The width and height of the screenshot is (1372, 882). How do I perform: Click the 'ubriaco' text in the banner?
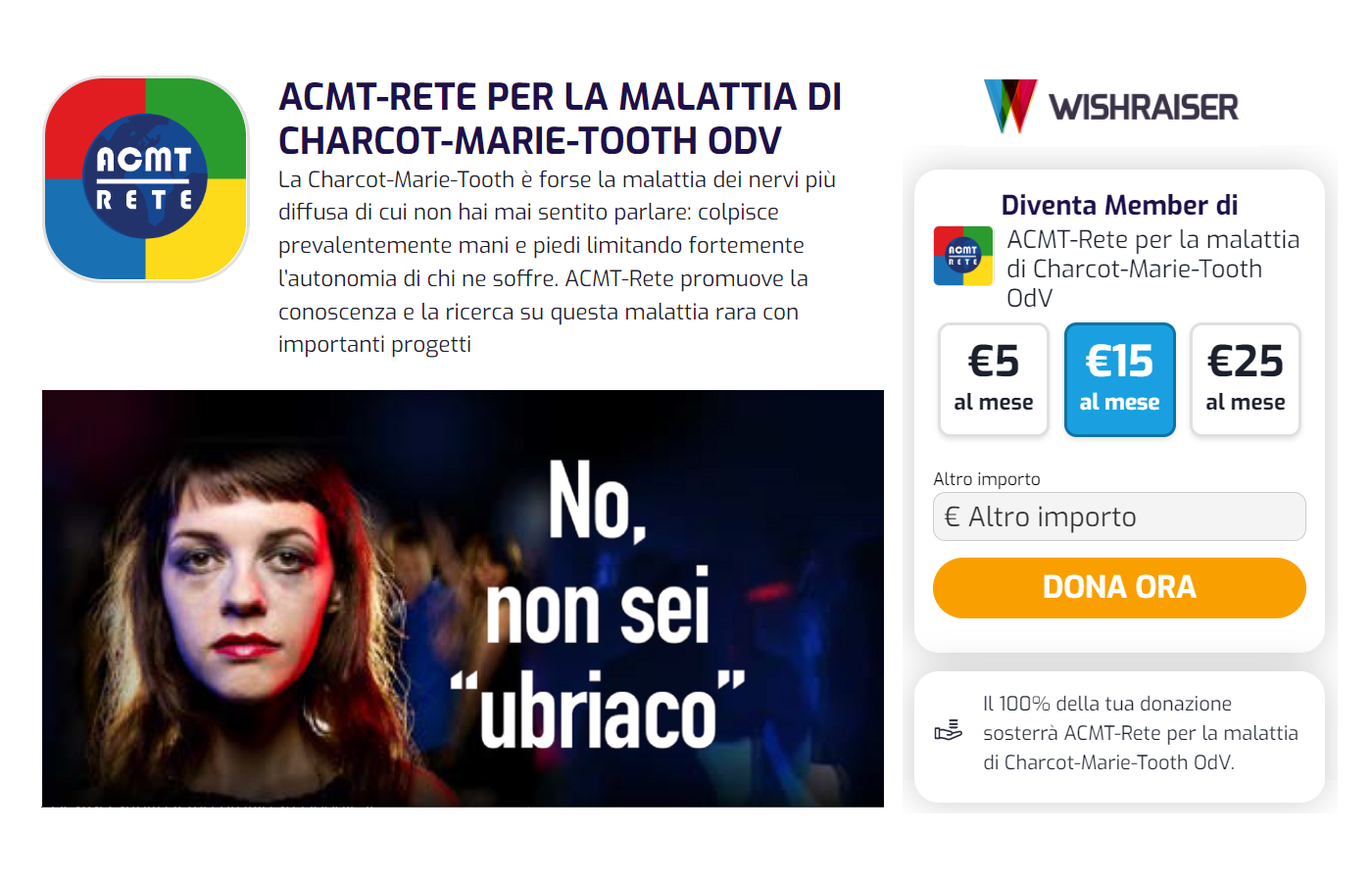(x=598, y=710)
